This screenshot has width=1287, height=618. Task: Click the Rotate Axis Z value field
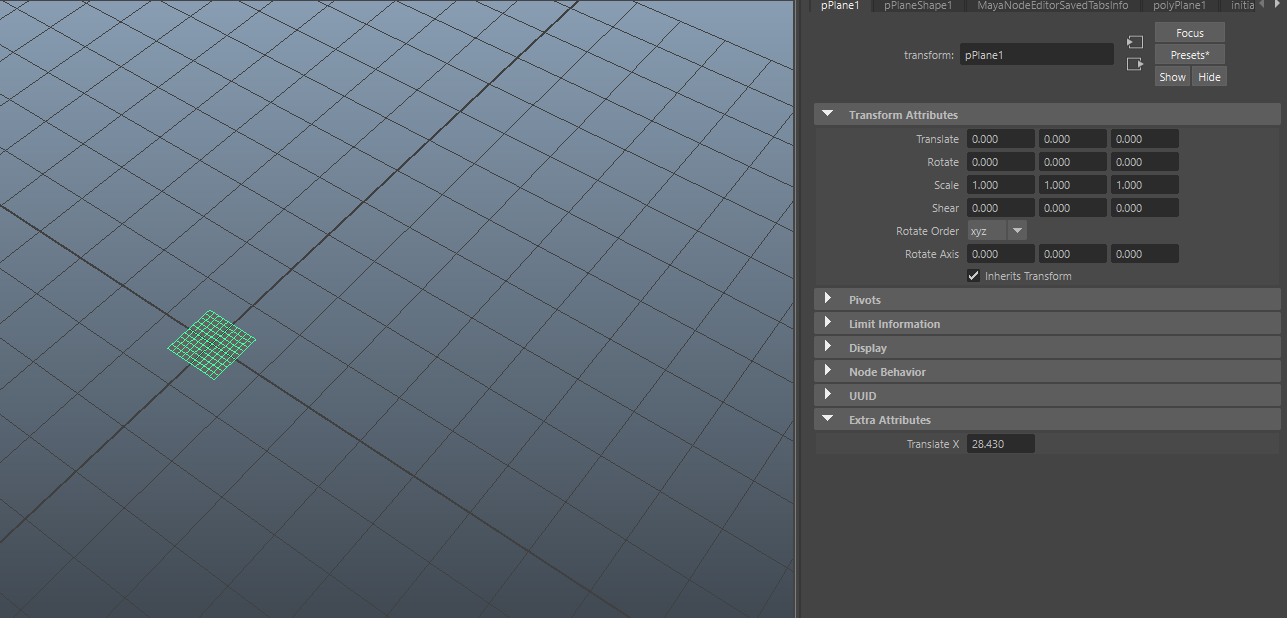tap(1145, 254)
